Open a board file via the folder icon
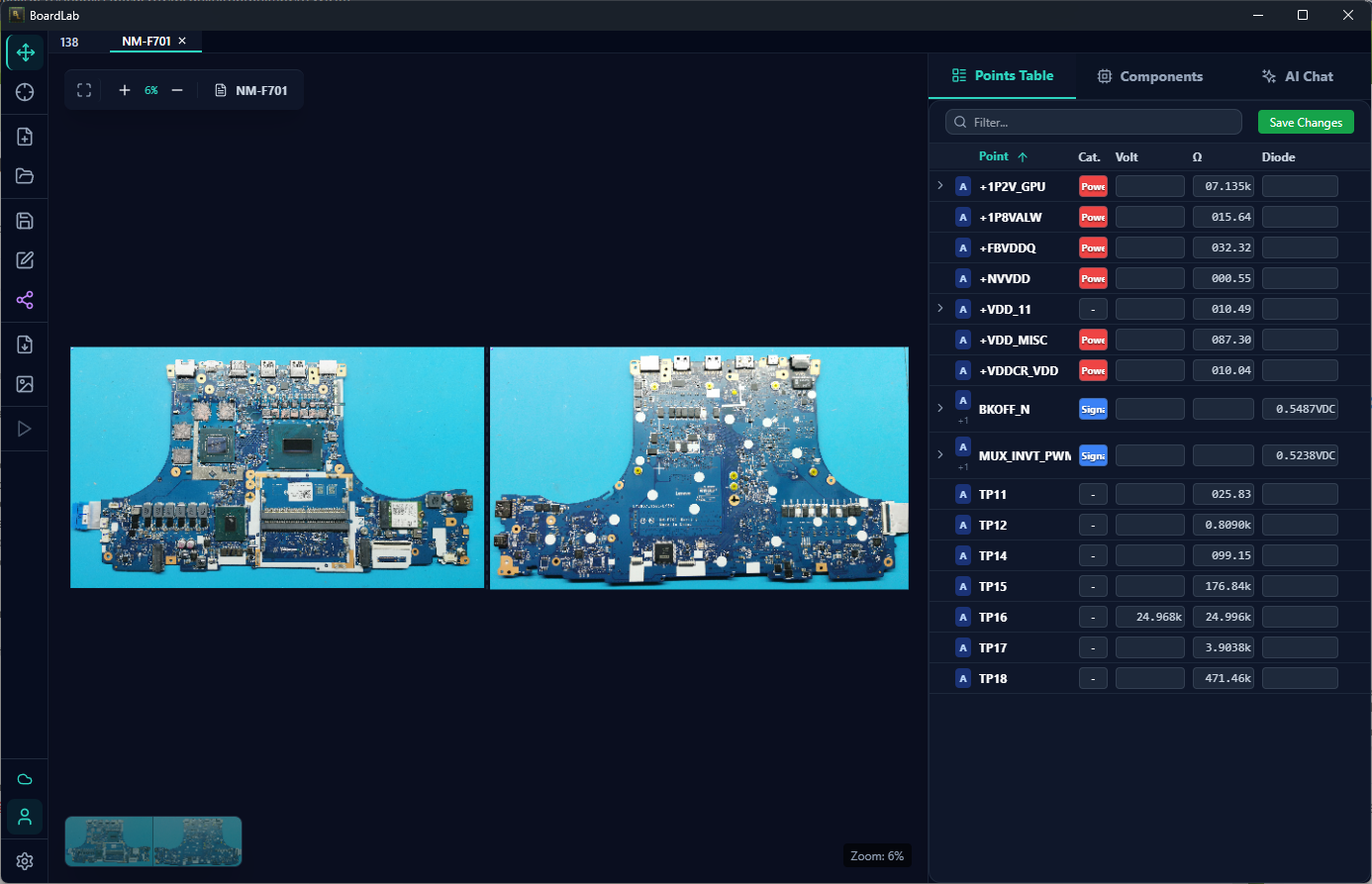 coord(24,175)
